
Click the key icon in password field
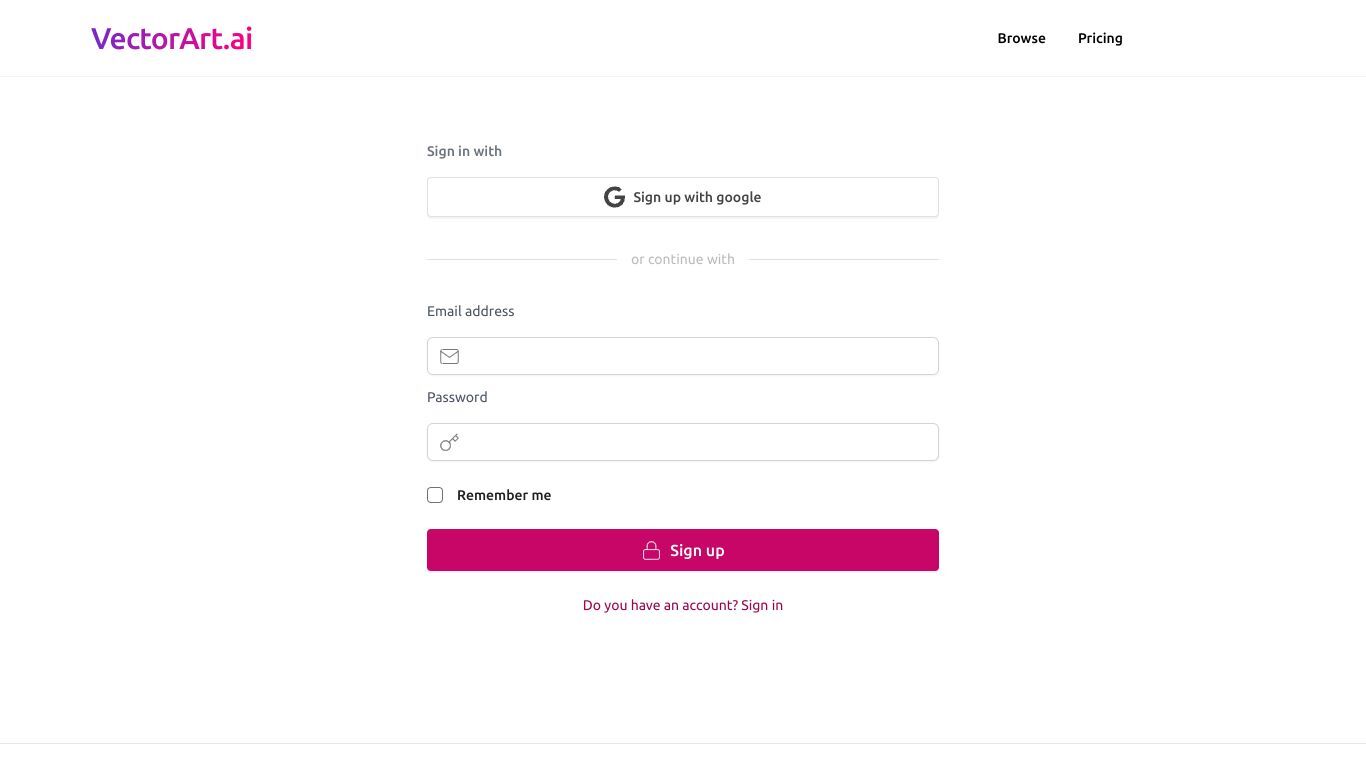point(449,442)
